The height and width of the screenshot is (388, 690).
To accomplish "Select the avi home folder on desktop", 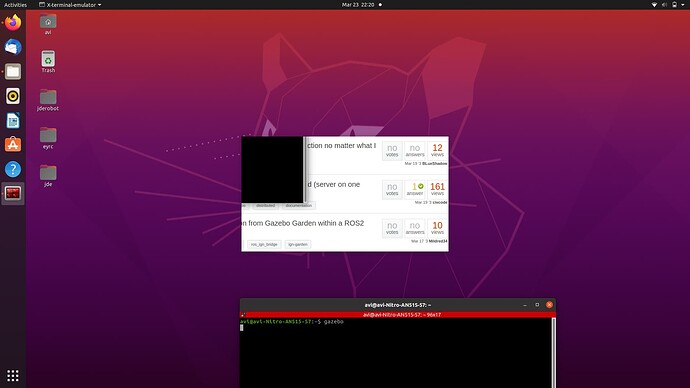I will (x=48, y=24).
